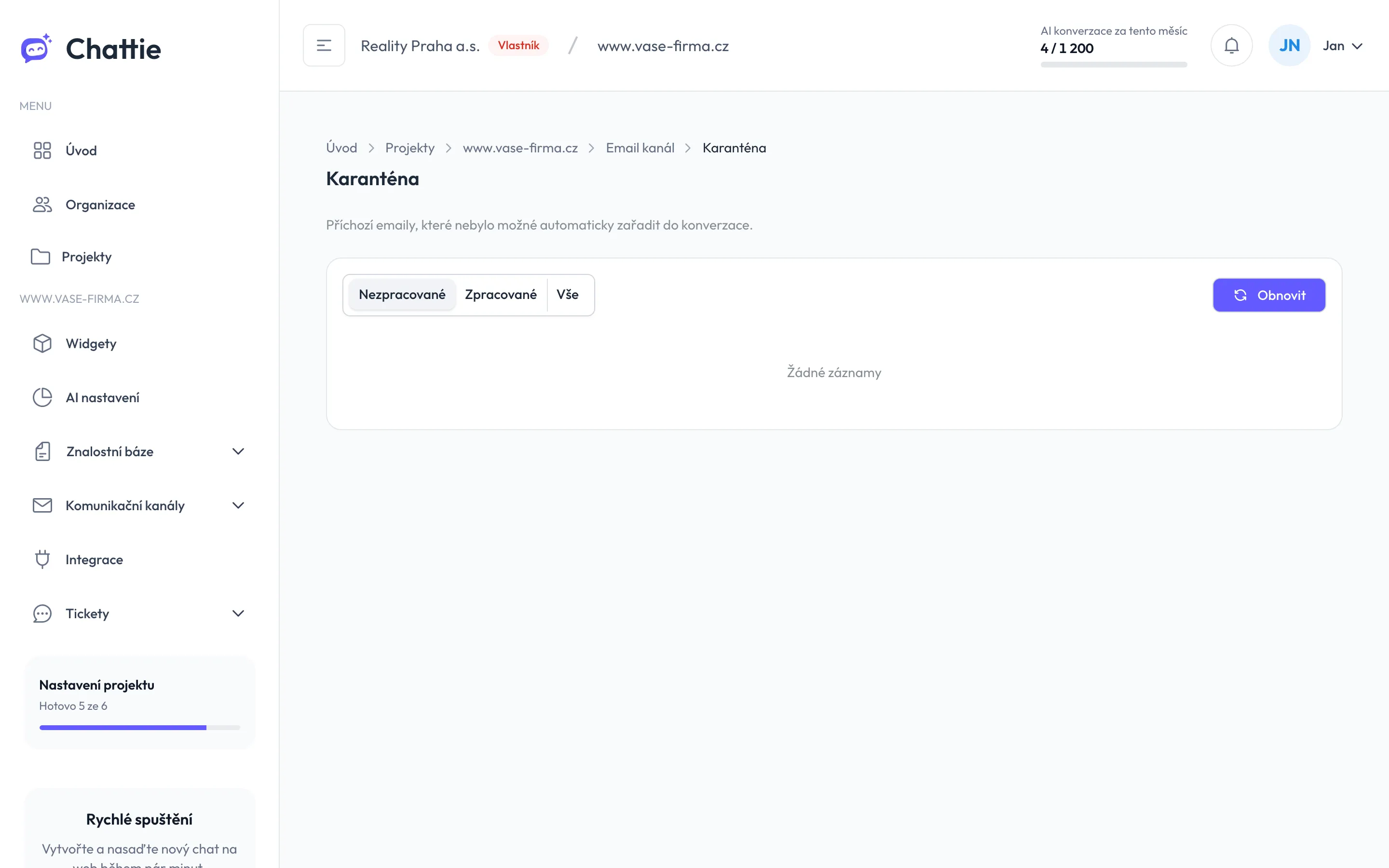Click the WWW.VASE-FIRMA.CZ sidebar section label

[x=79, y=298]
